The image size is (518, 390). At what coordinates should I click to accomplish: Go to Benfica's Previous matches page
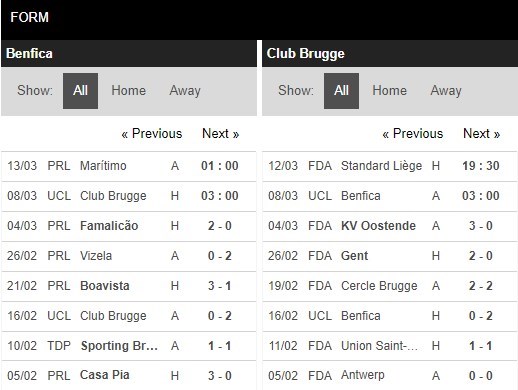[x=152, y=134]
